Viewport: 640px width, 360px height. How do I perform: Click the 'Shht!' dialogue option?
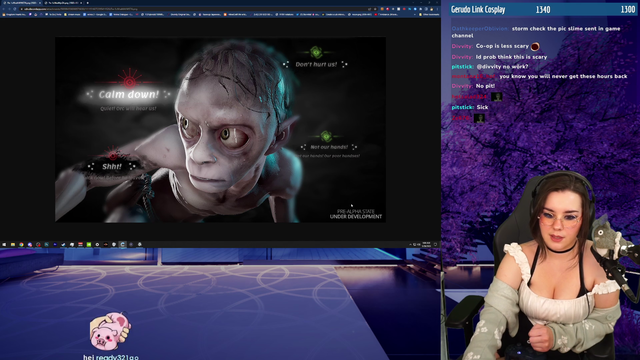coord(112,166)
